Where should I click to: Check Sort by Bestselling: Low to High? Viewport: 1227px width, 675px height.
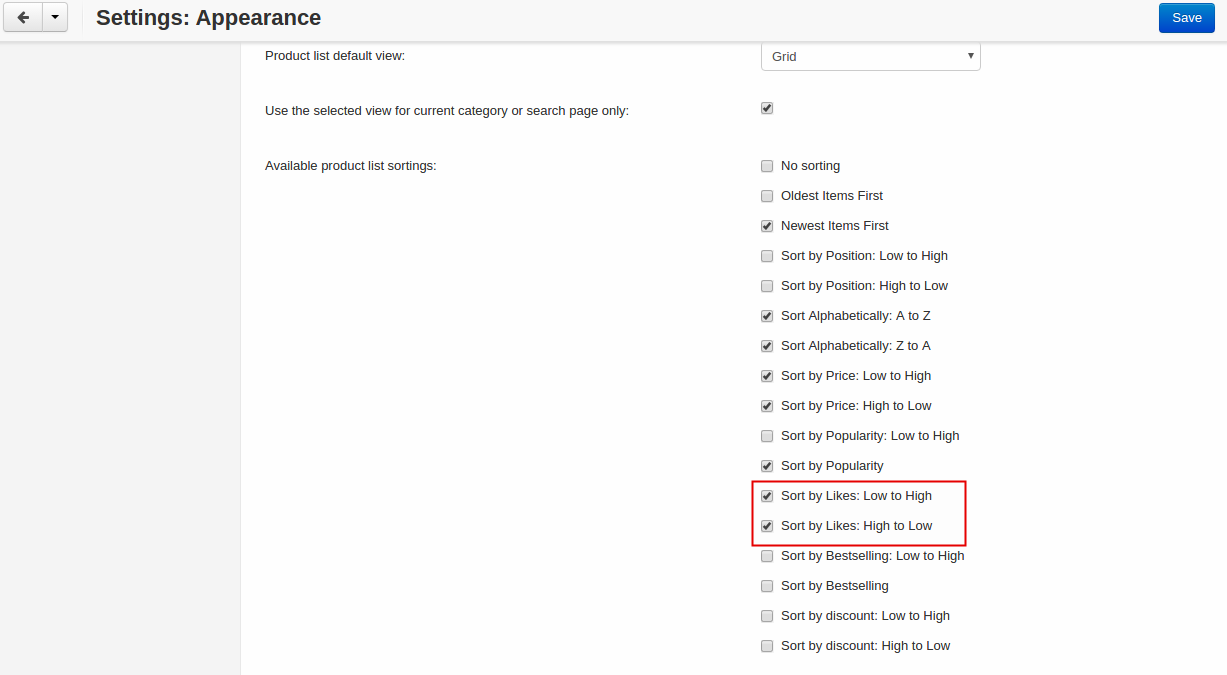pos(767,556)
